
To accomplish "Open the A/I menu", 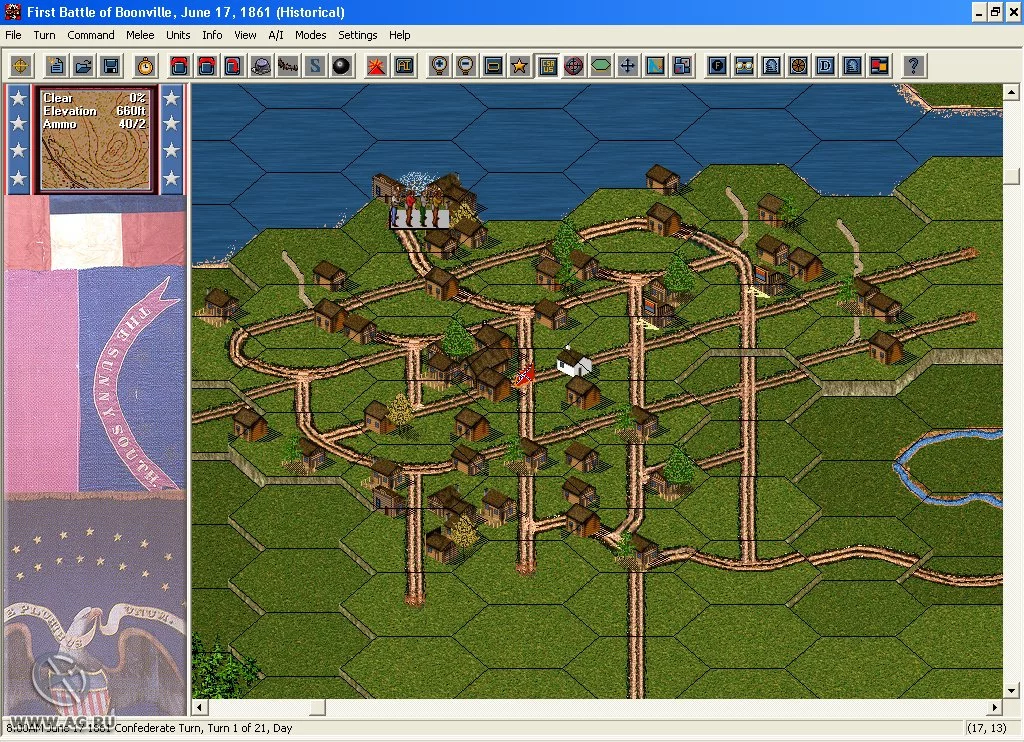I will tap(276, 35).
